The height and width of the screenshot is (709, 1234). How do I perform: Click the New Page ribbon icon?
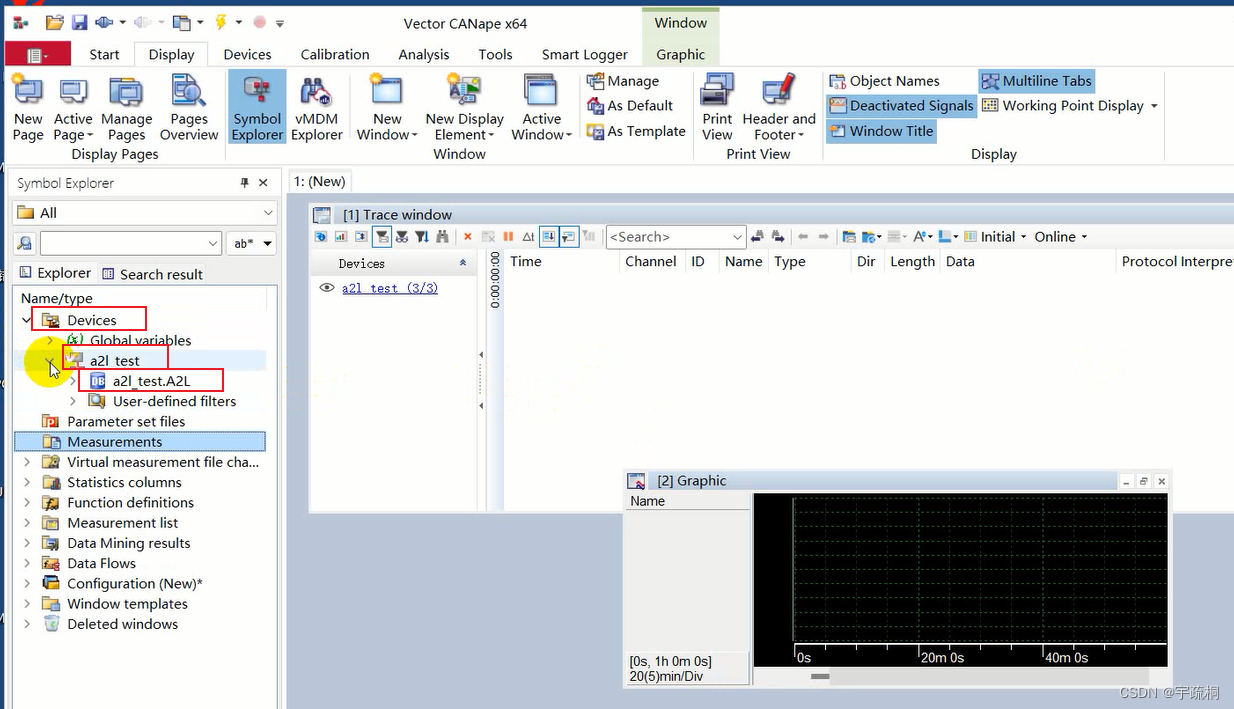[28, 108]
